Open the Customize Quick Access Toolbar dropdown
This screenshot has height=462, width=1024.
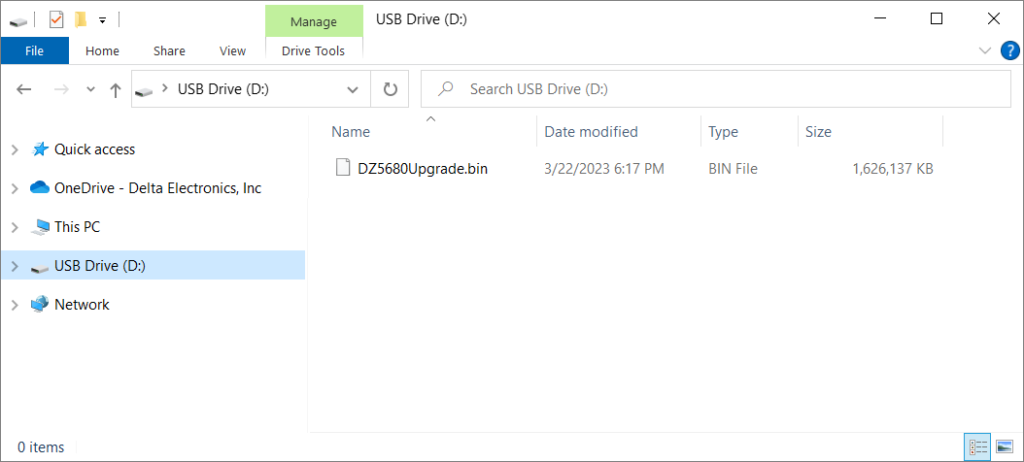102,20
